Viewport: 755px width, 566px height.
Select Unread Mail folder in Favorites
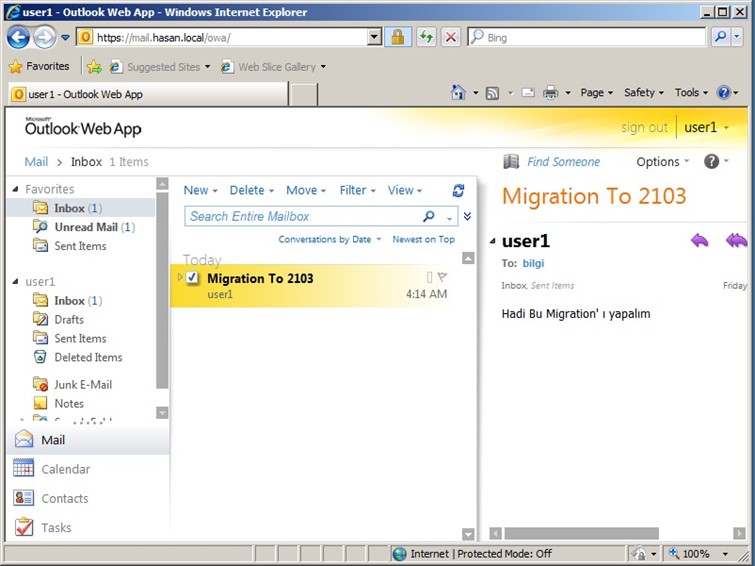(x=84, y=227)
